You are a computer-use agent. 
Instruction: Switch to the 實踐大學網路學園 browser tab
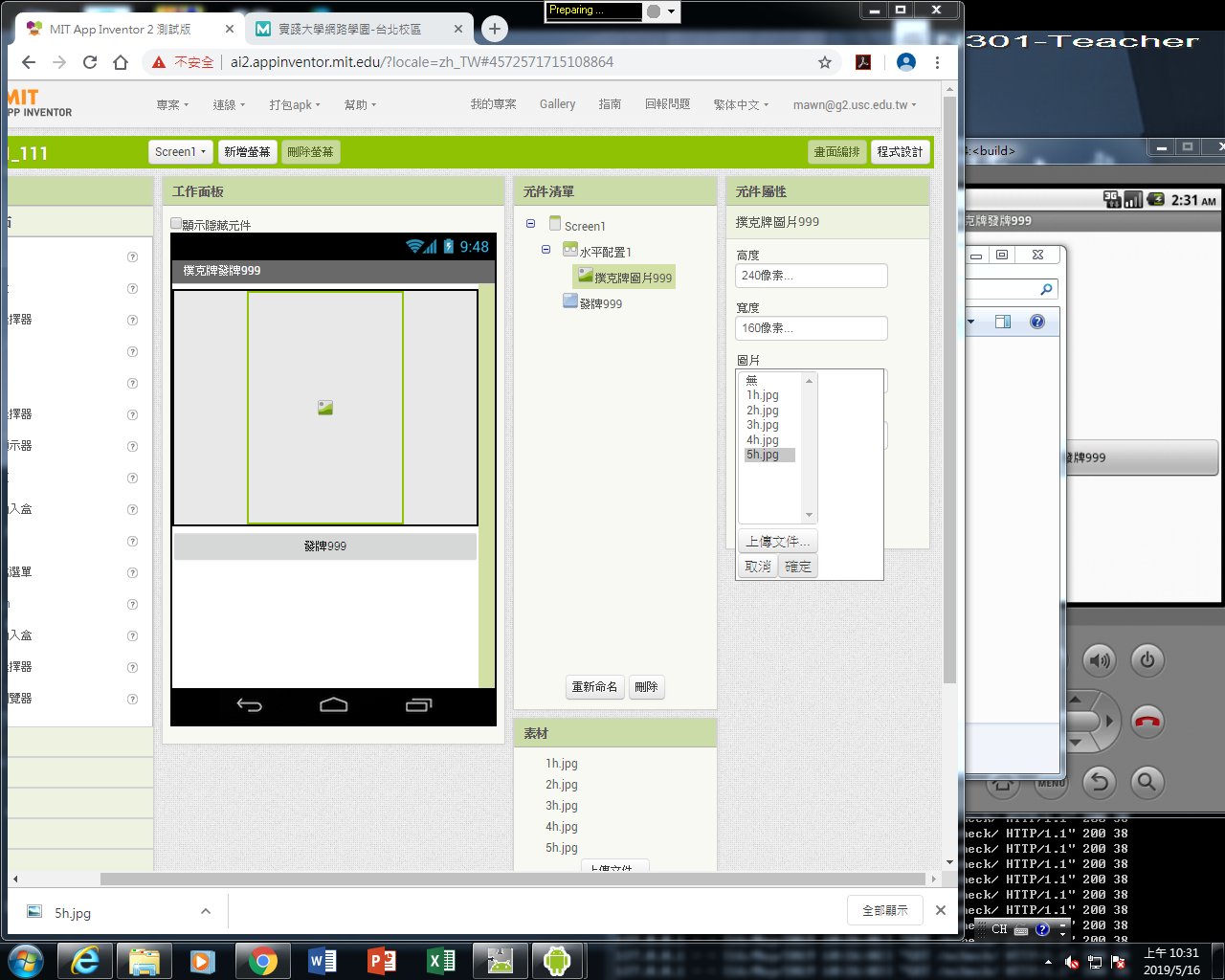pyautogui.click(x=349, y=30)
